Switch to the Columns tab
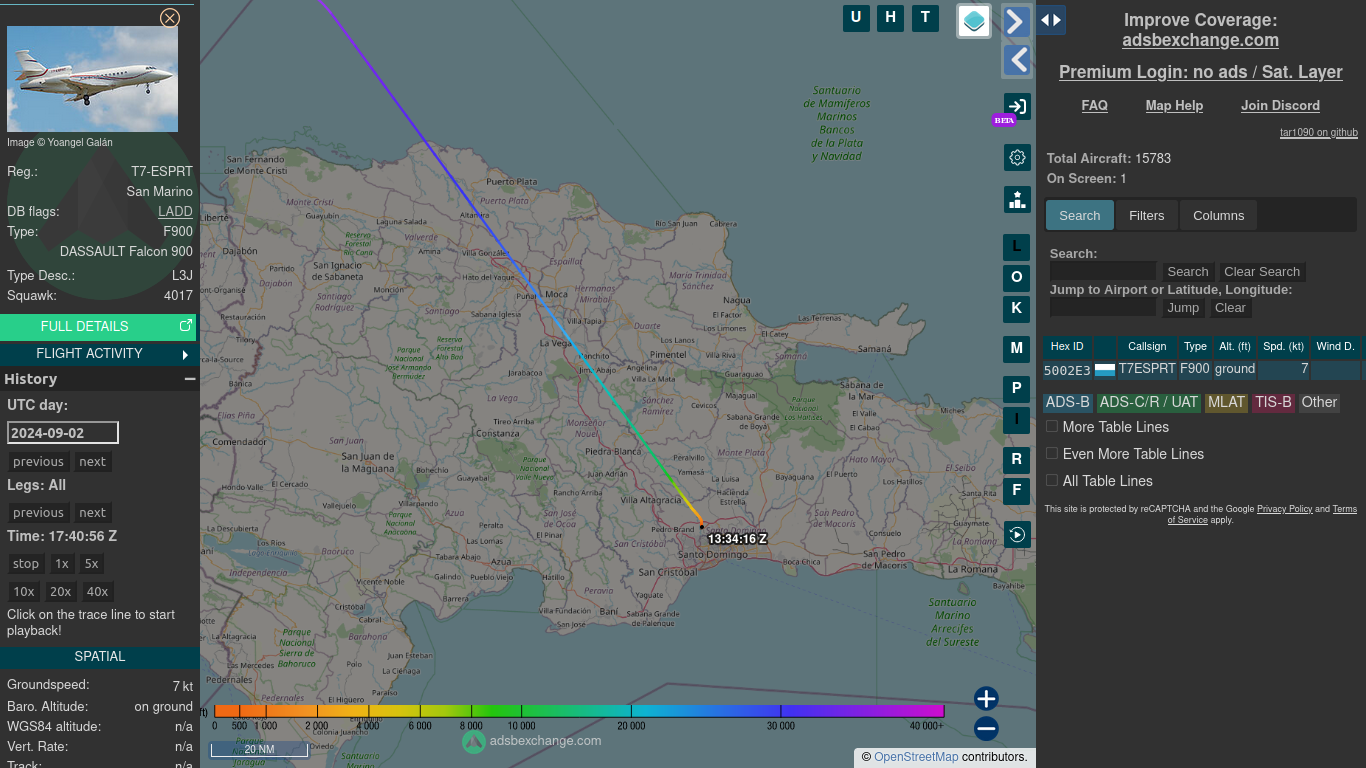This screenshot has width=1366, height=768. [1218, 215]
